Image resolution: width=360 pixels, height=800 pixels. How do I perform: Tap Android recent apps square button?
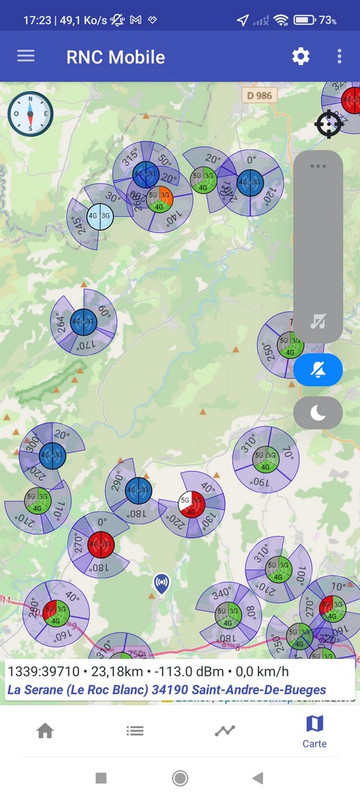pyautogui.click(x=101, y=778)
